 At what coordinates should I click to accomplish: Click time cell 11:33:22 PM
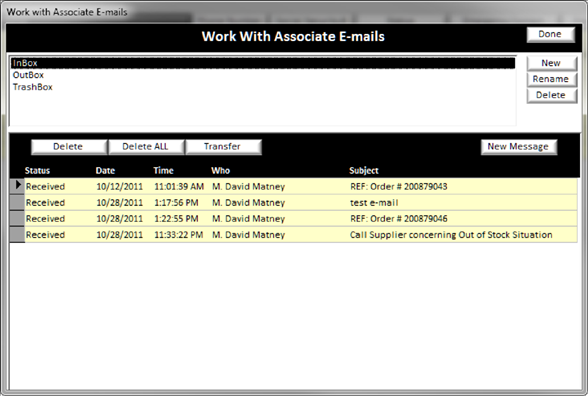(x=179, y=235)
